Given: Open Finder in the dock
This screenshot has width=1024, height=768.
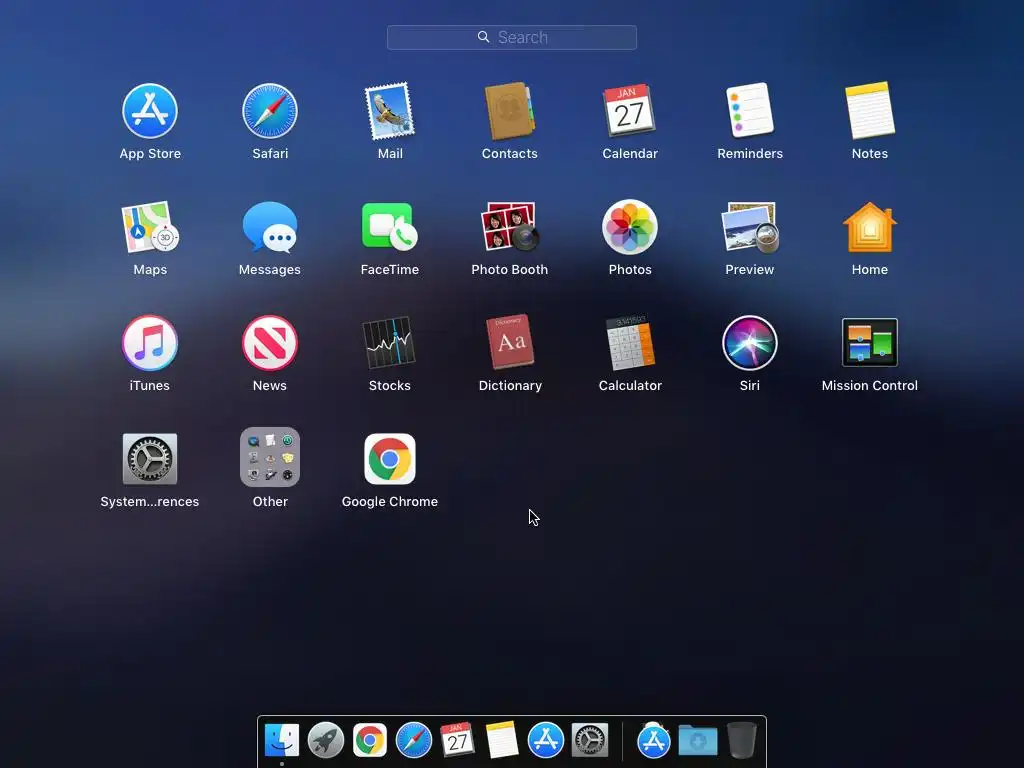Looking at the screenshot, I should (281, 741).
